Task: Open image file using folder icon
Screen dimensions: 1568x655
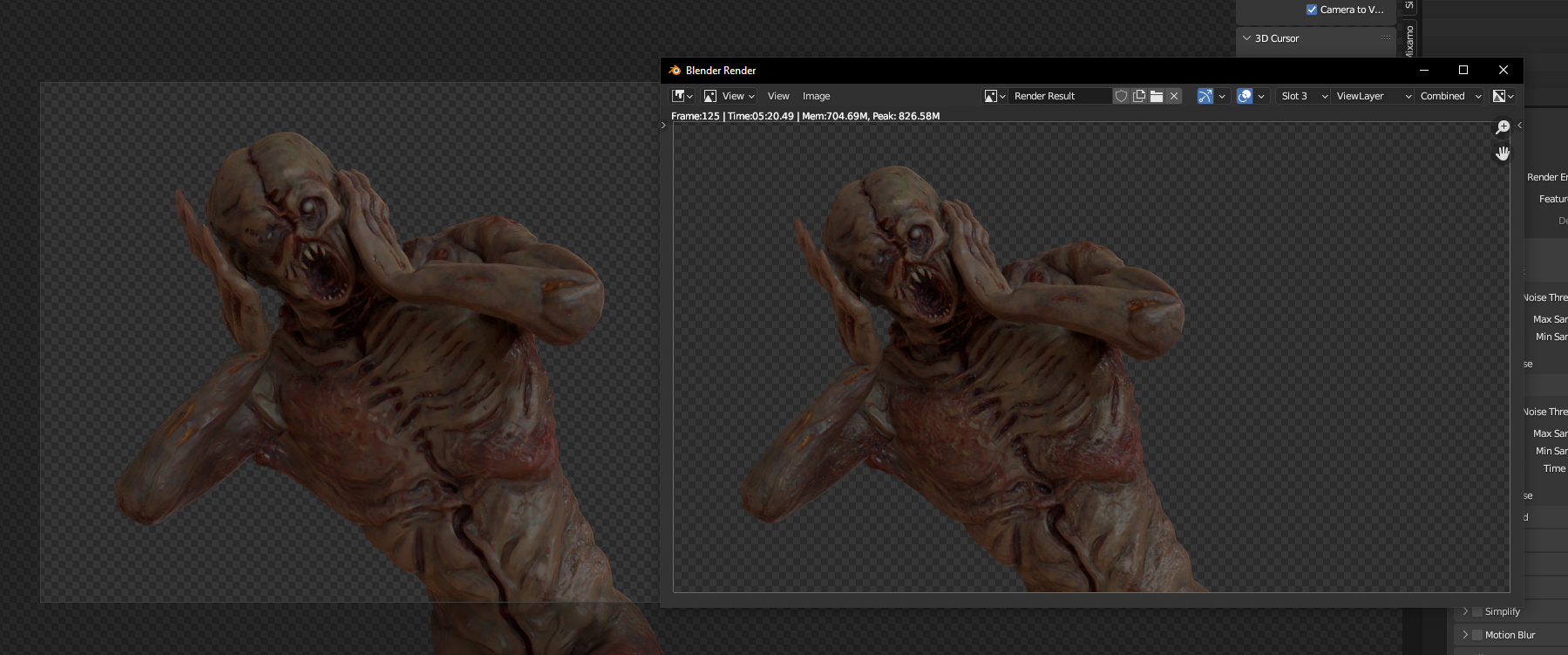Action: click(1157, 96)
